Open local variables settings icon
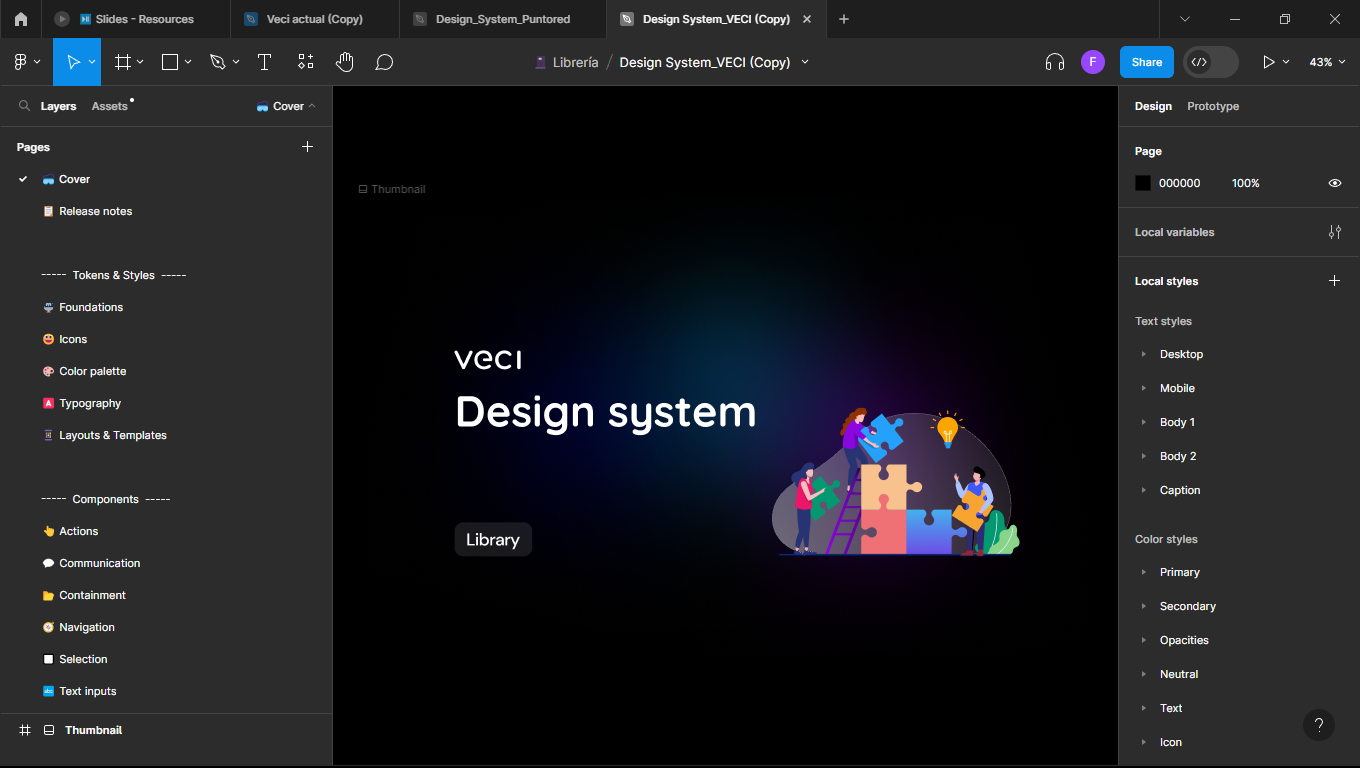The height and width of the screenshot is (768, 1360). pyautogui.click(x=1334, y=232)
